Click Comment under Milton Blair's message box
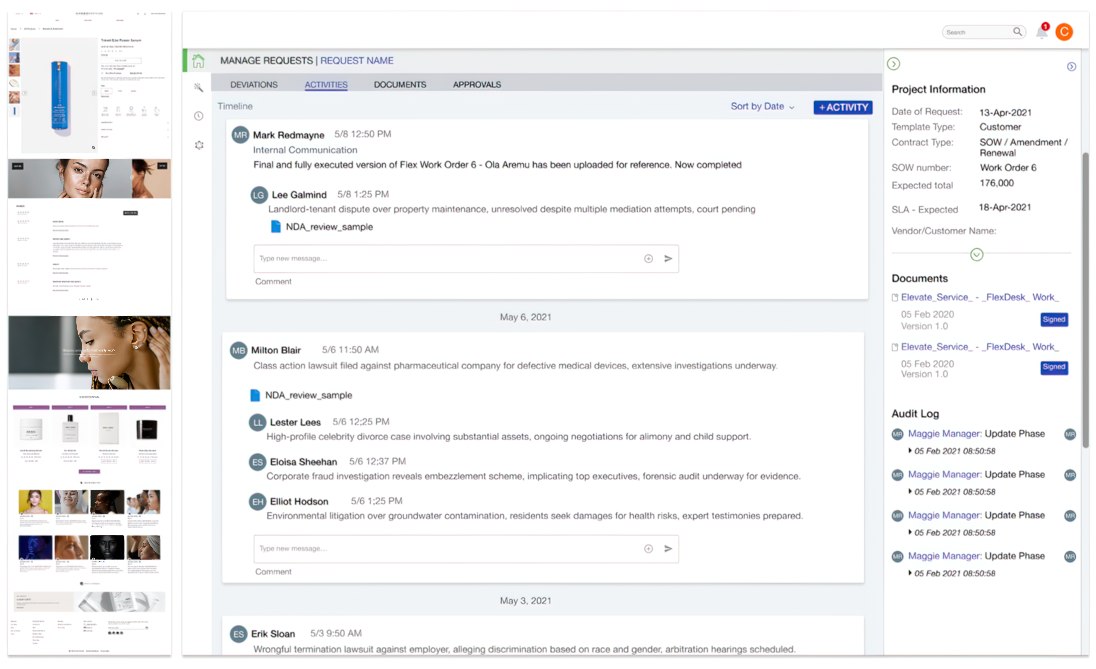 [273, 571]
